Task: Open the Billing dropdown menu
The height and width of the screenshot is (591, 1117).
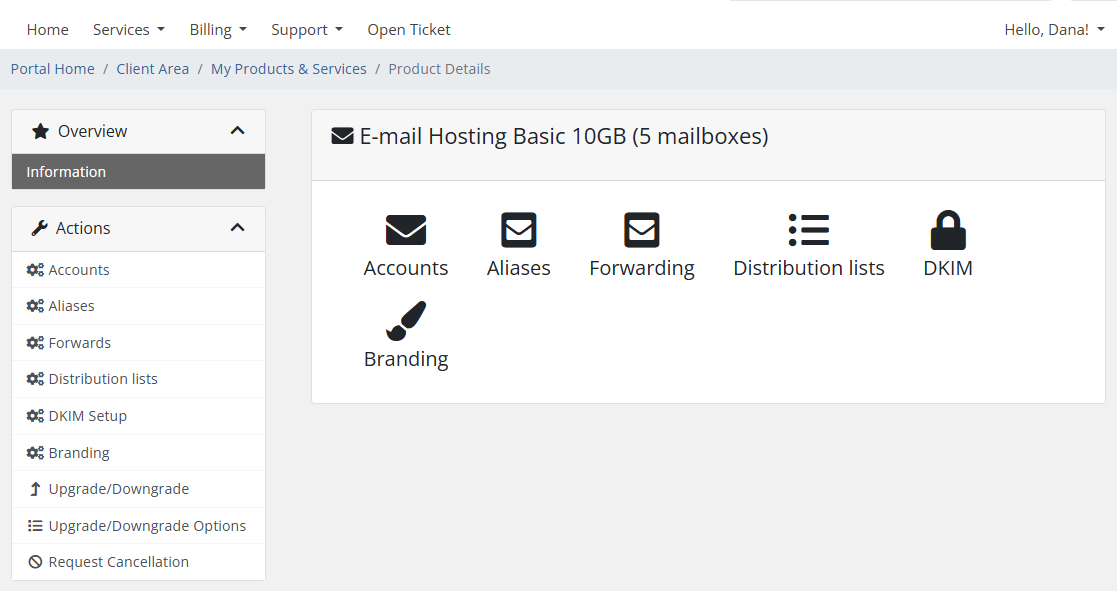Action: click(x=217, y=30)
